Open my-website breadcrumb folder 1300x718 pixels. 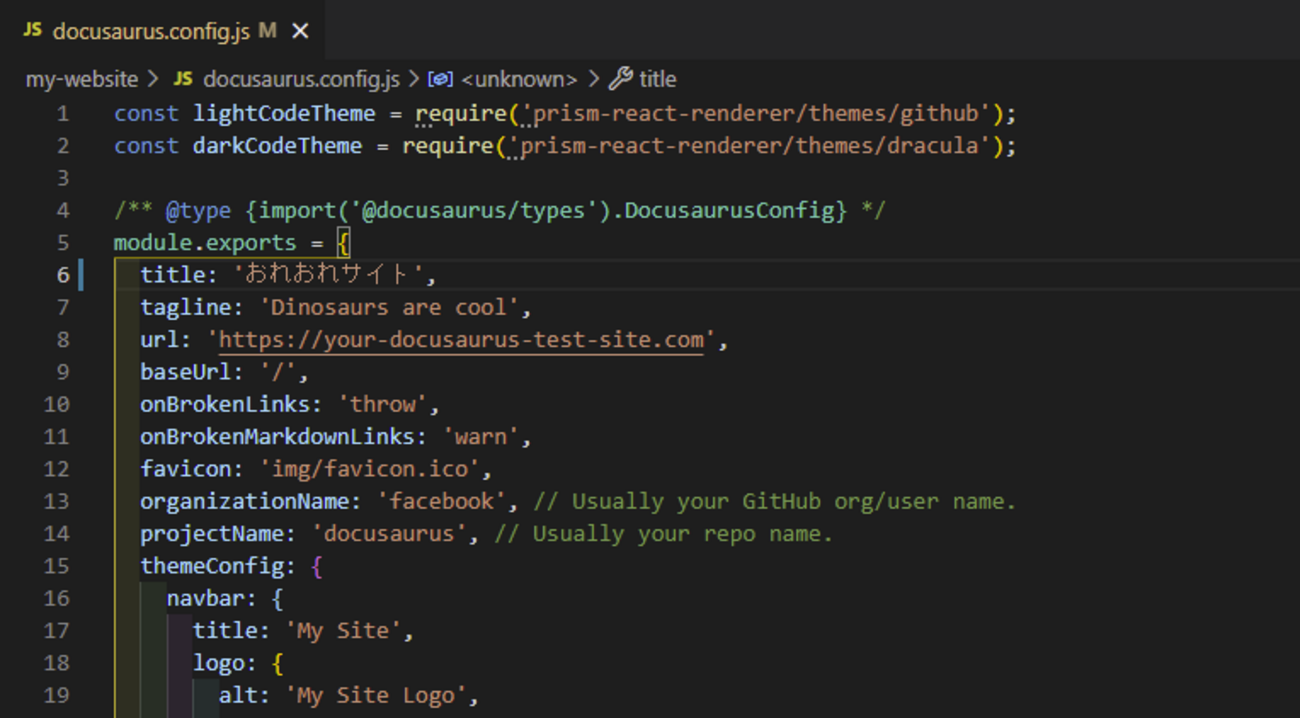click(x=82, y=79)
